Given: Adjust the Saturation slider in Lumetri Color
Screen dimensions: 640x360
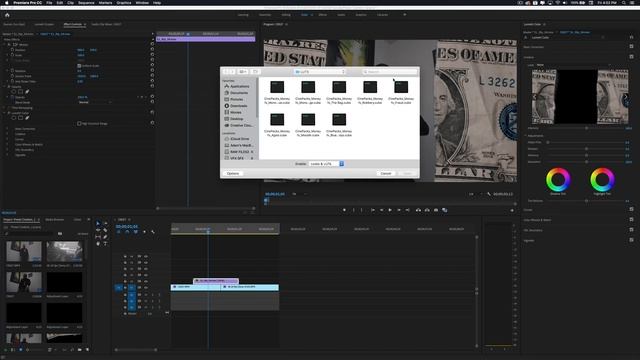Looking at the screenshot, I should (x=587, y=162).
